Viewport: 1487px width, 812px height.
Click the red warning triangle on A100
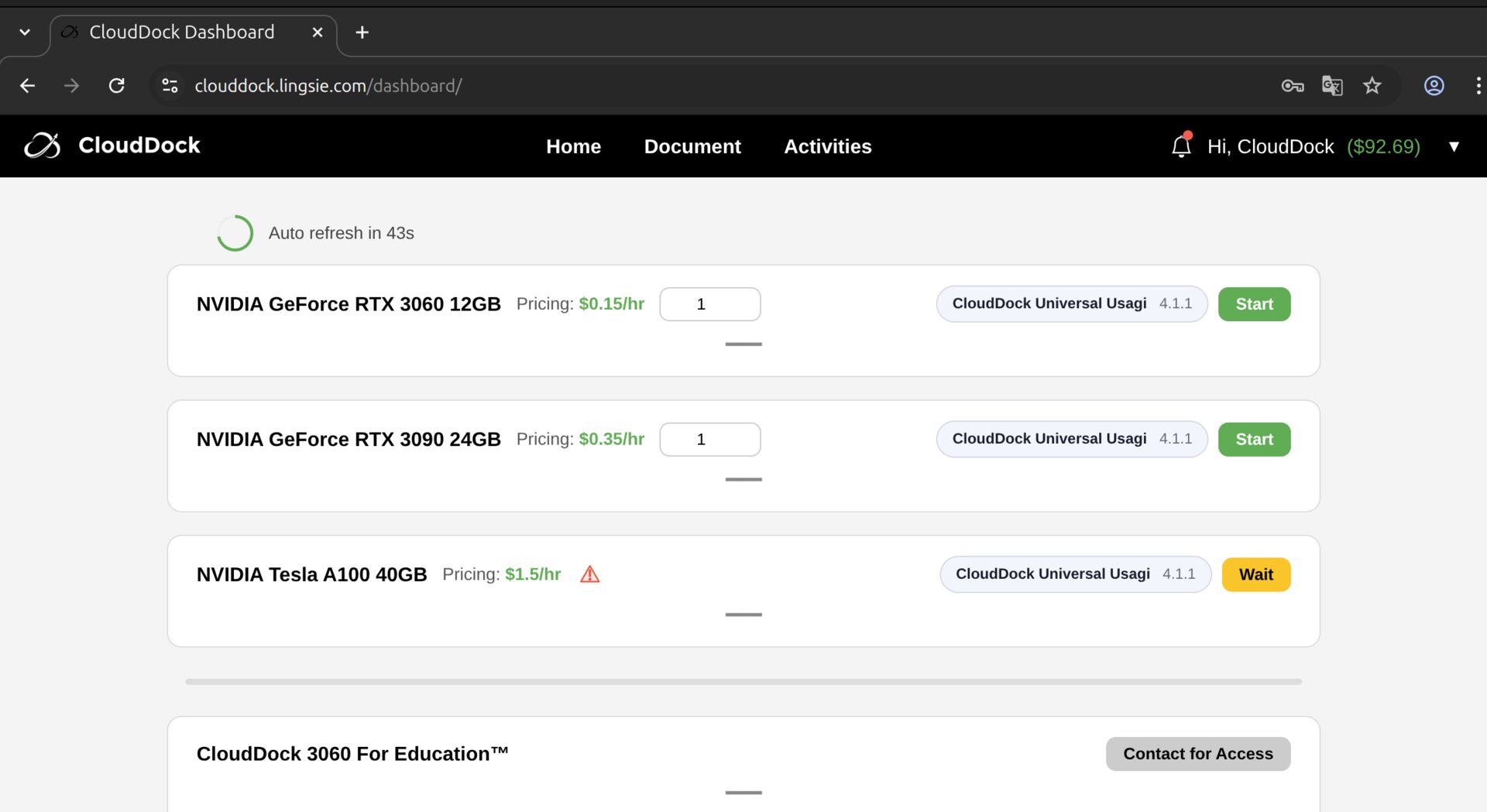click(x=589, y=574)
